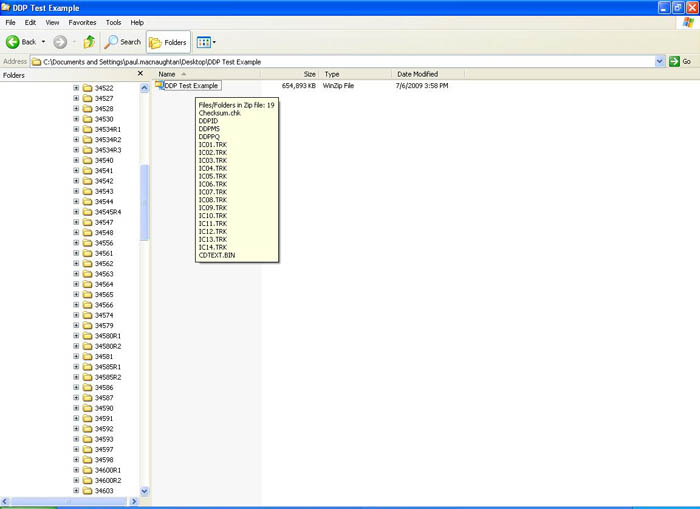Screen dimensions: 700x509
Task: Open the Help menu
Action: [137, 22]
